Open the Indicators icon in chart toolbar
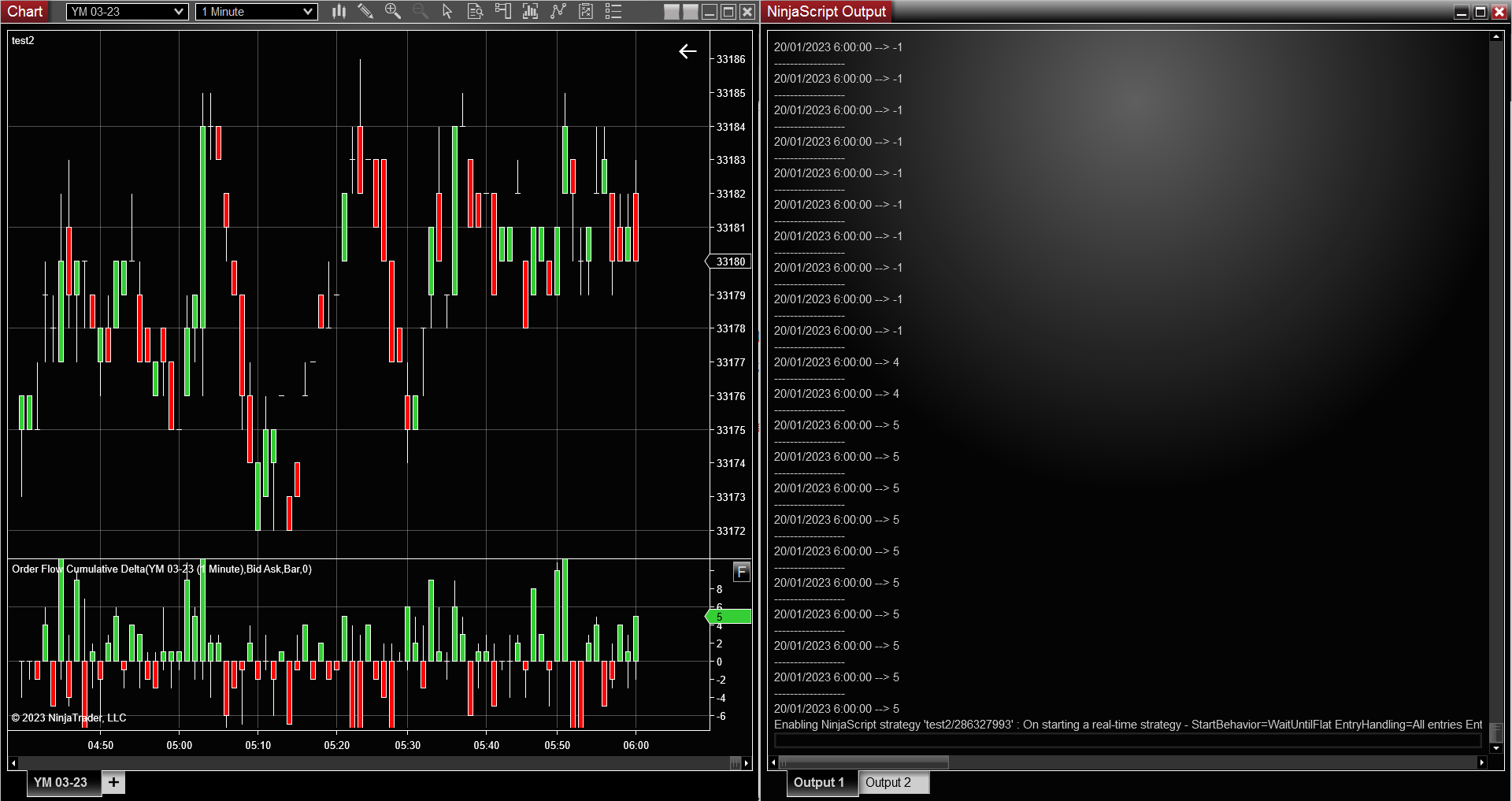The height and width of the screenshot is (801, 1512). (x=531, y=11)
